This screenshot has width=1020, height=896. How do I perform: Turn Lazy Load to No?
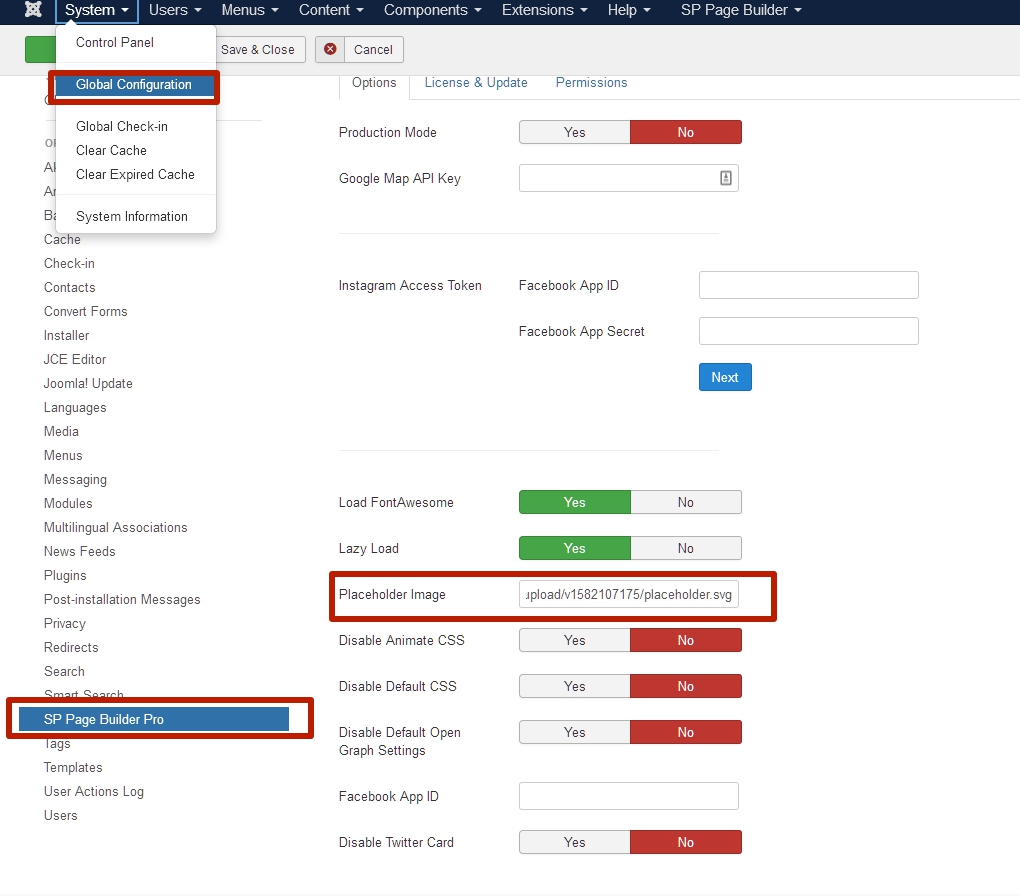point(685,548)
